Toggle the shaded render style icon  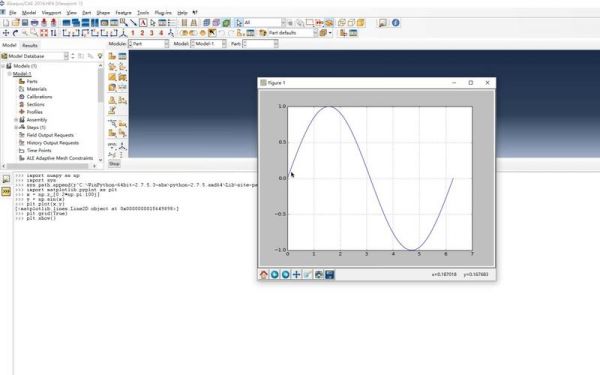click(226, 23)
